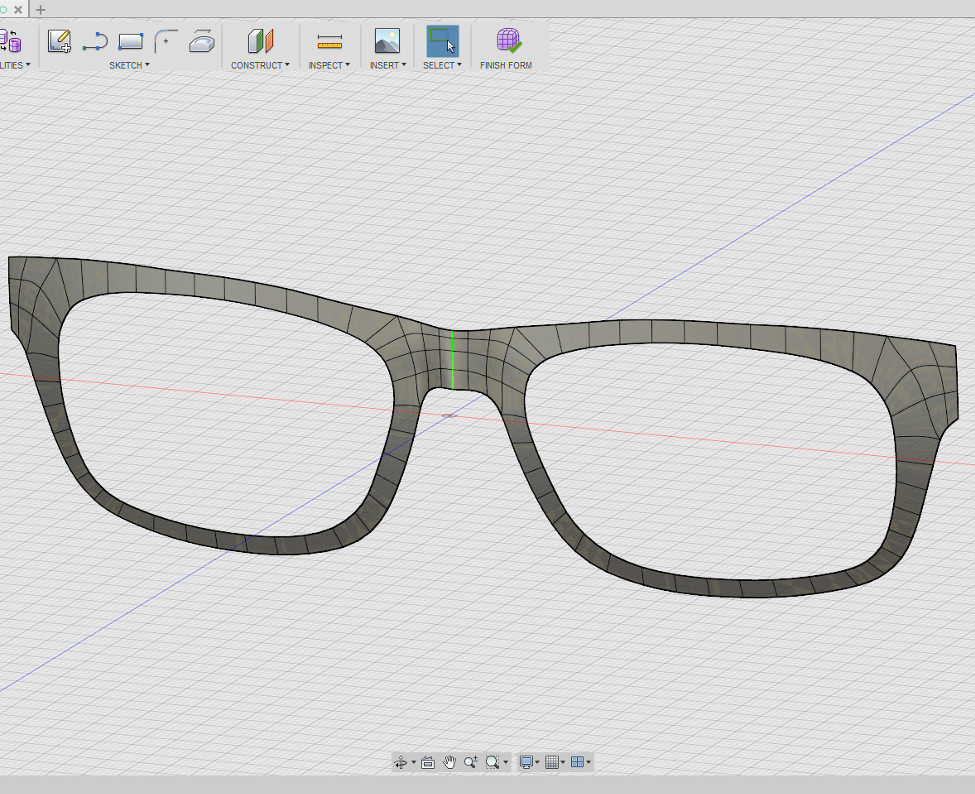Select the Fillet sketch tool
Viewport: 975px width, 794px height.
tap(166, 41)
